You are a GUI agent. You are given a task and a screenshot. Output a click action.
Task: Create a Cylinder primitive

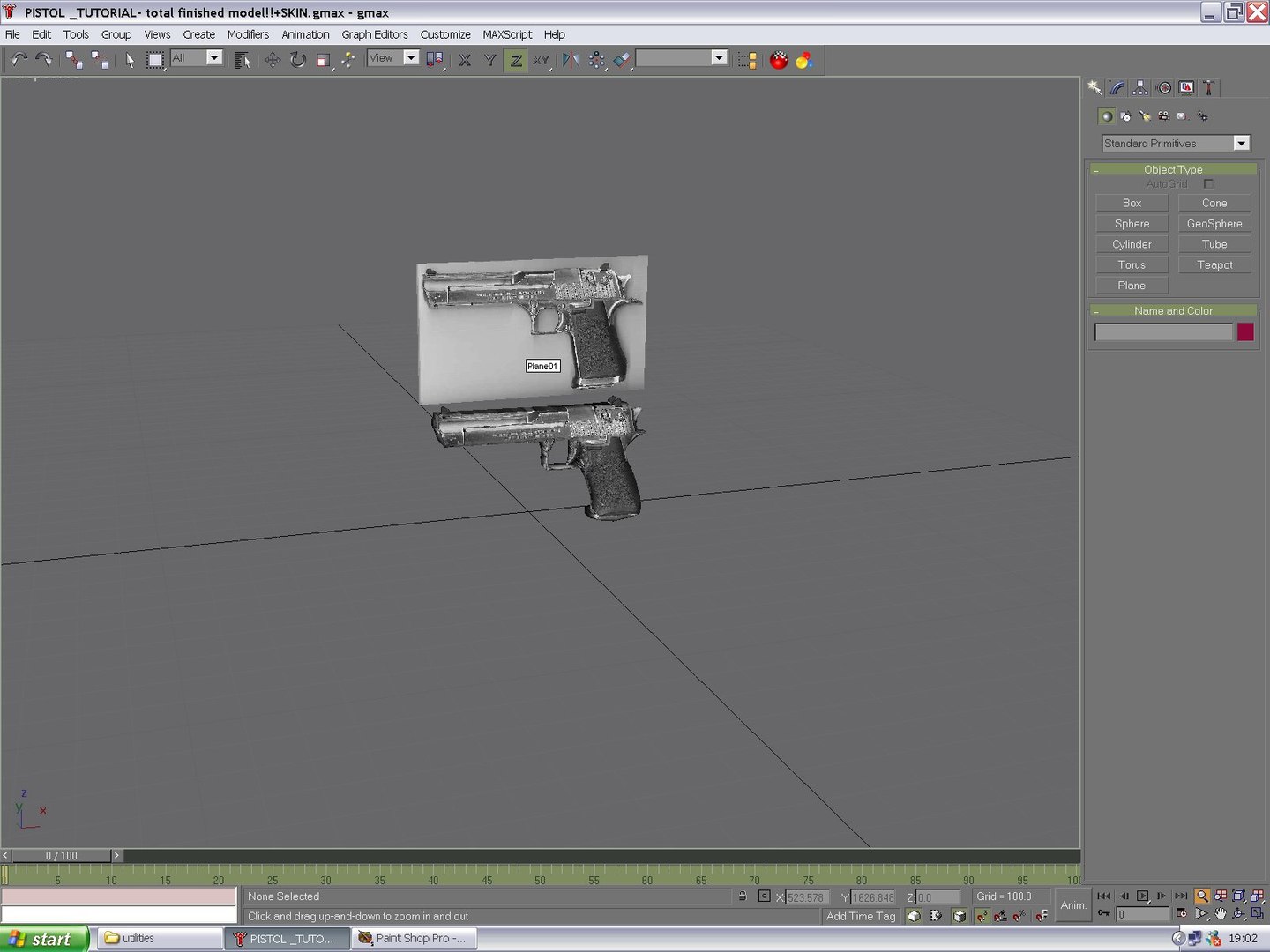coord(1132,244)
